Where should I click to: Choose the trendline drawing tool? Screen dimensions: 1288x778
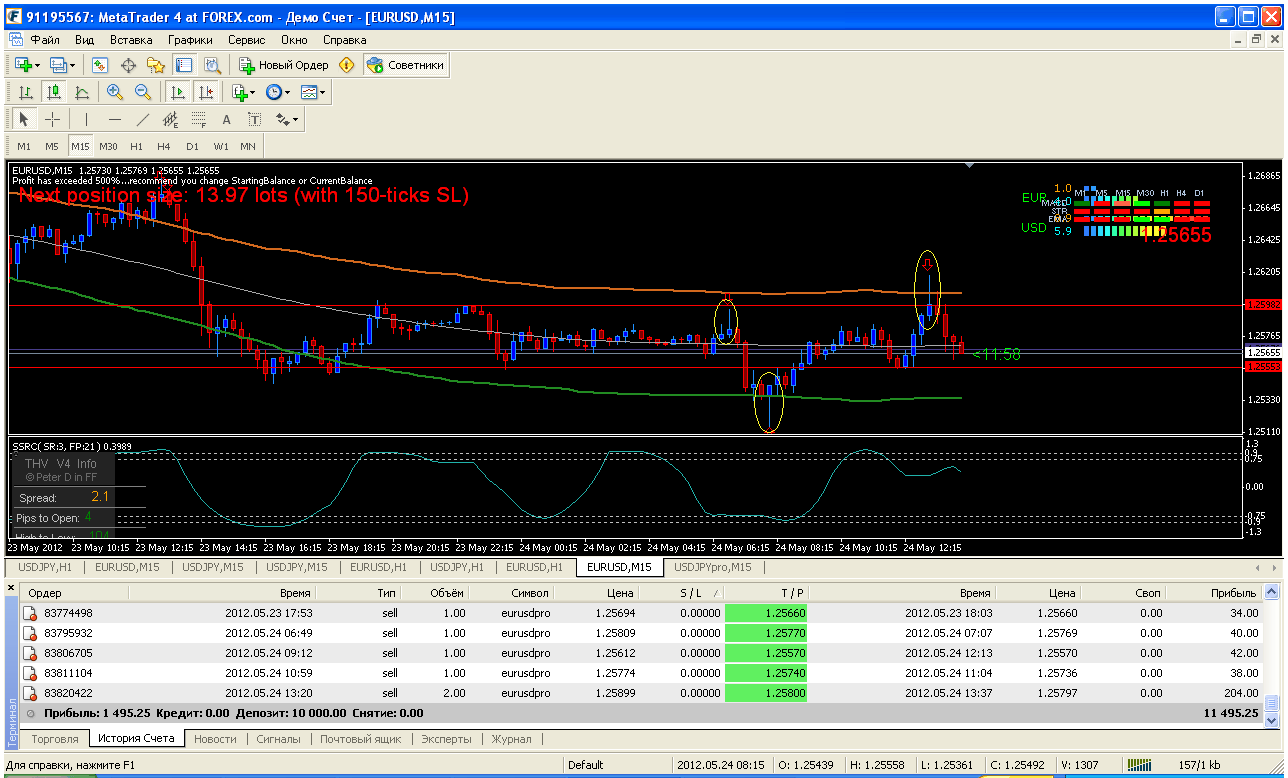[x=143, y=119]
